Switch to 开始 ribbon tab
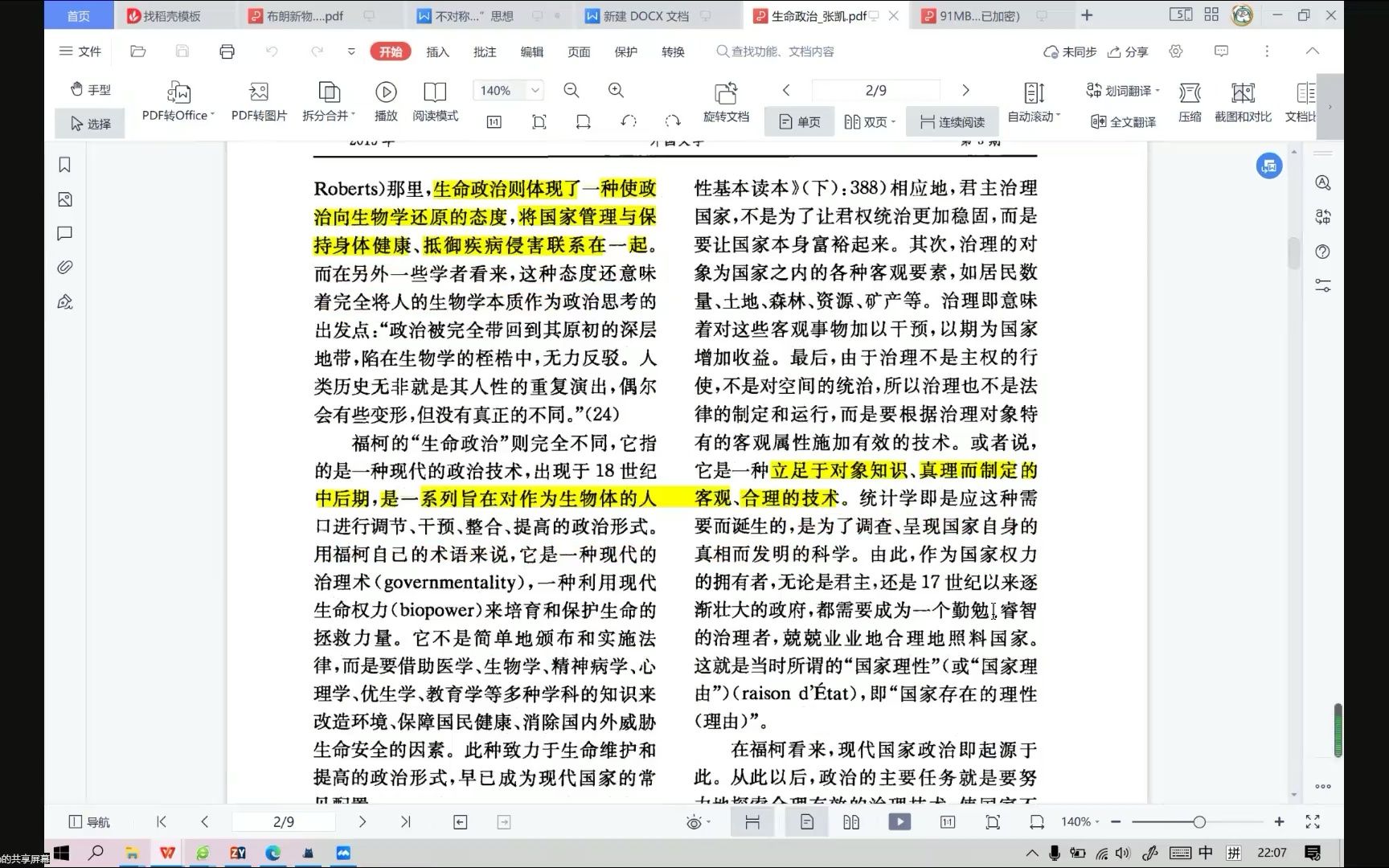 [x=391, y=51]
